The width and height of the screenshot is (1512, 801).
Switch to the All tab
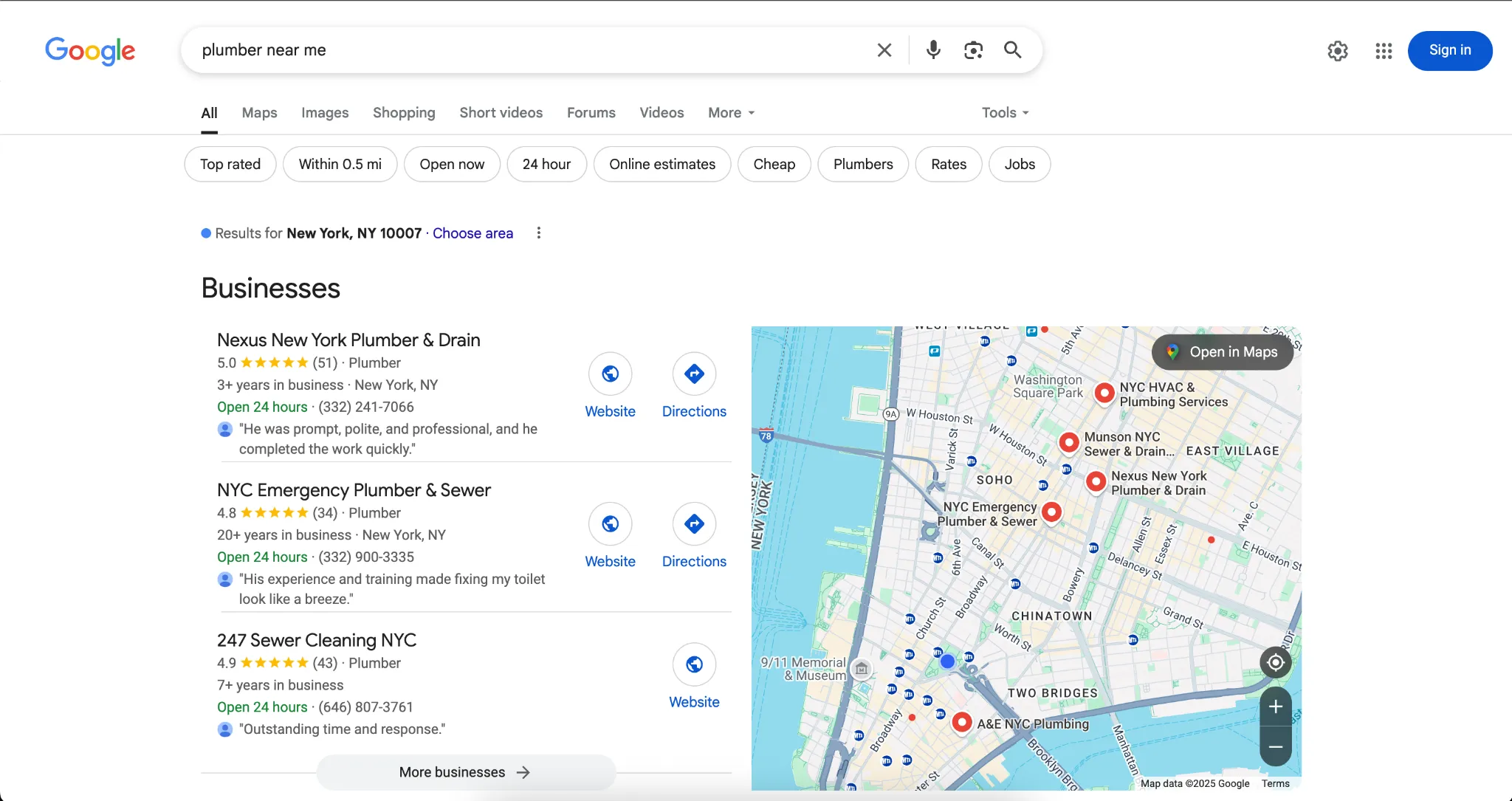pyautogui.click(x=209, y=113)
